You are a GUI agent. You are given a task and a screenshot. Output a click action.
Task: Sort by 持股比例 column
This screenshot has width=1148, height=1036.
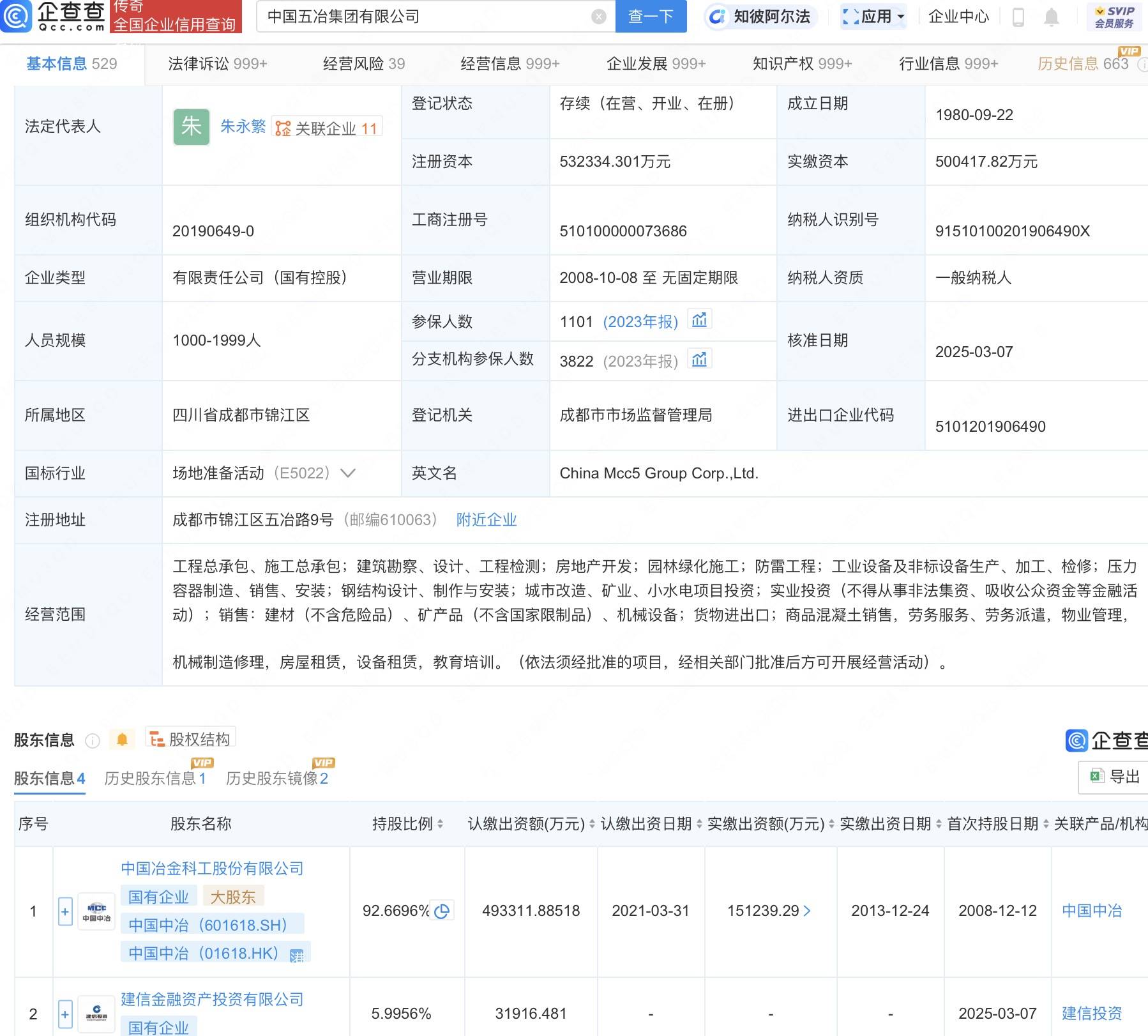pyautogui.click(x=440, y=824)
